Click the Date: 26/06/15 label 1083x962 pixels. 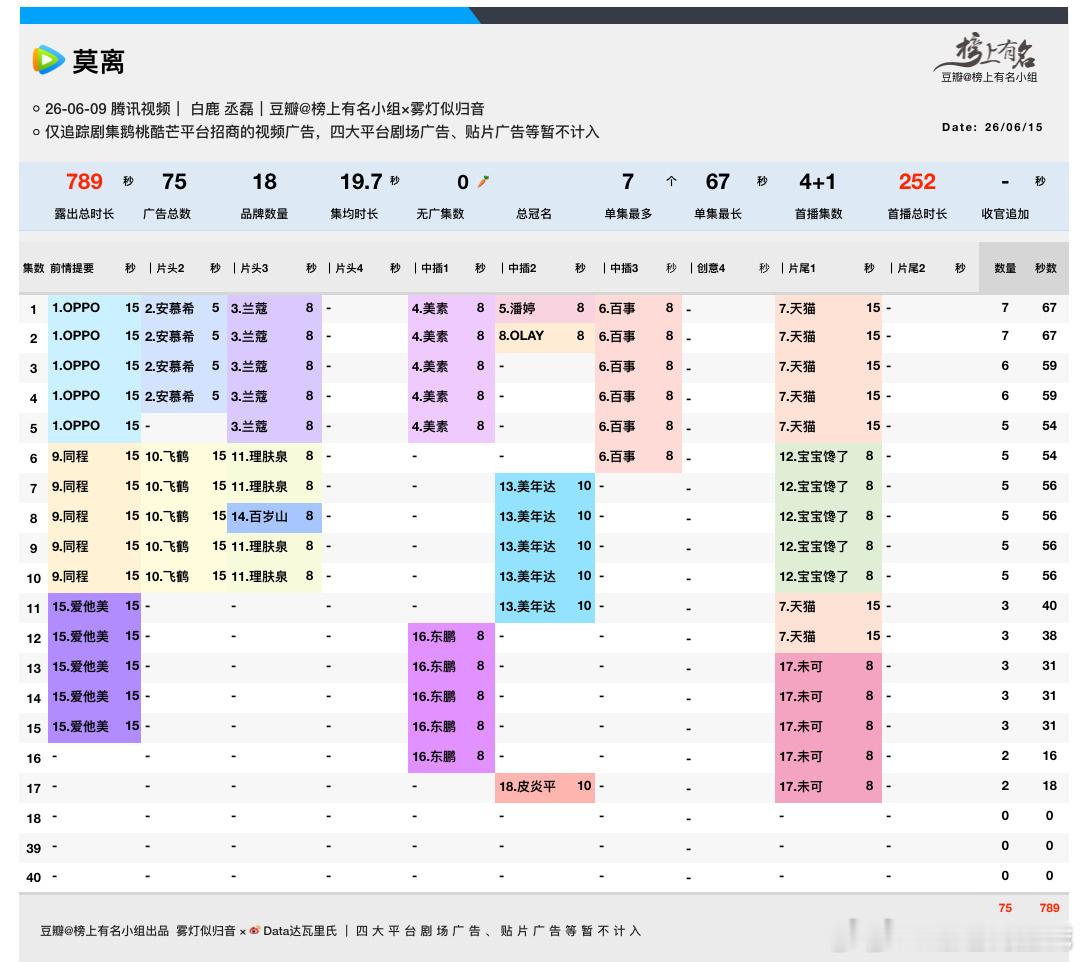click(x=992, y=127)
